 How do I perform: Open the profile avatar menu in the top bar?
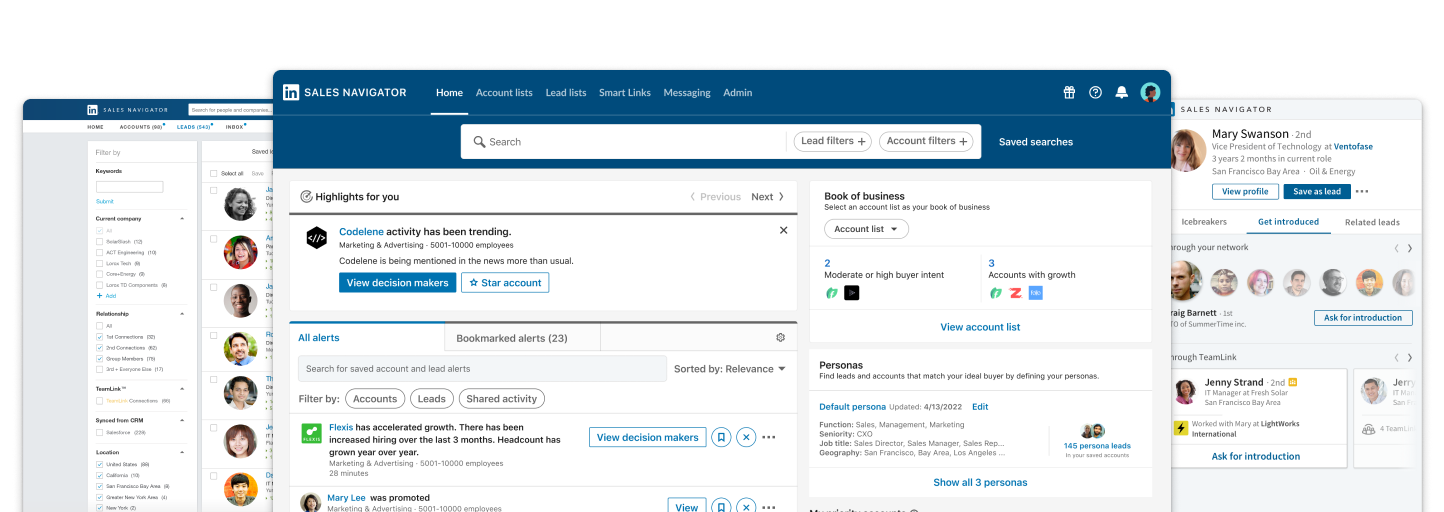(x=1150, y=92)
